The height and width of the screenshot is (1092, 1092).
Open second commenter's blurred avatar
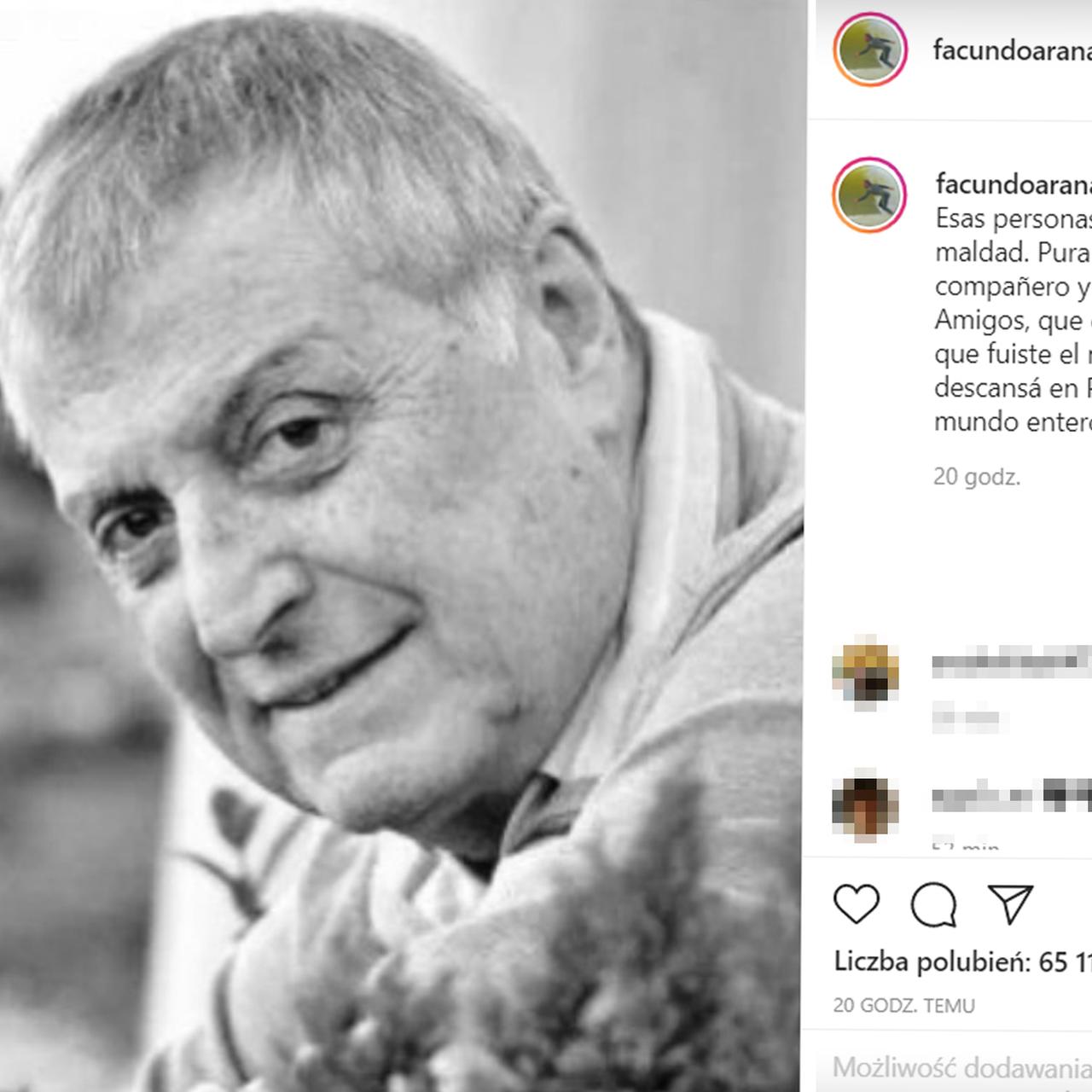tap(865, 807)
